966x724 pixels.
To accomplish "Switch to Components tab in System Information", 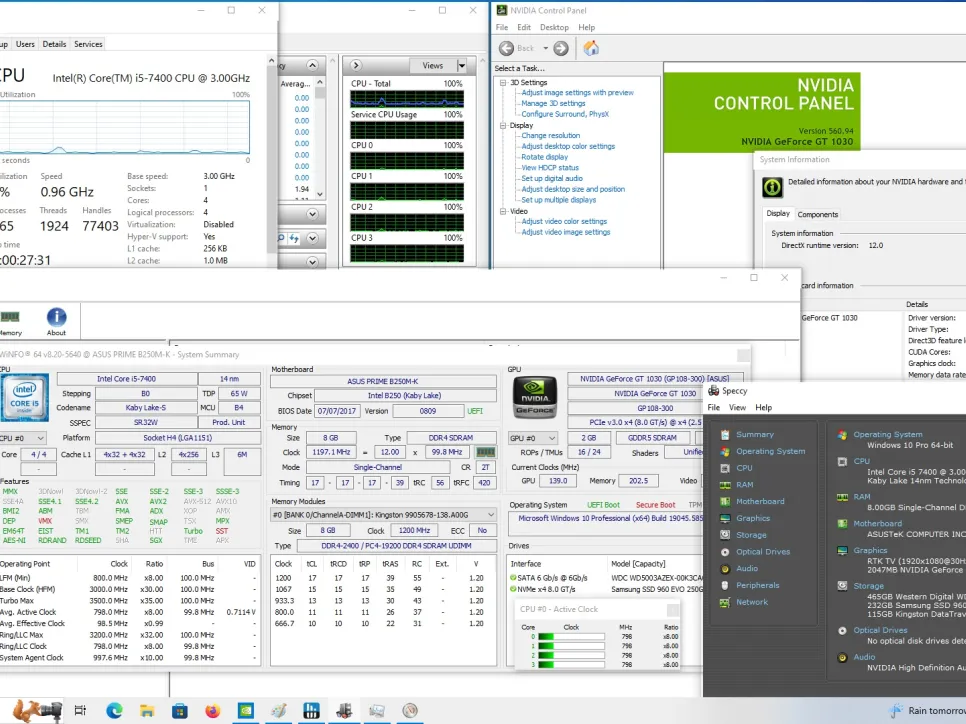I will click(x=818, y=214).
